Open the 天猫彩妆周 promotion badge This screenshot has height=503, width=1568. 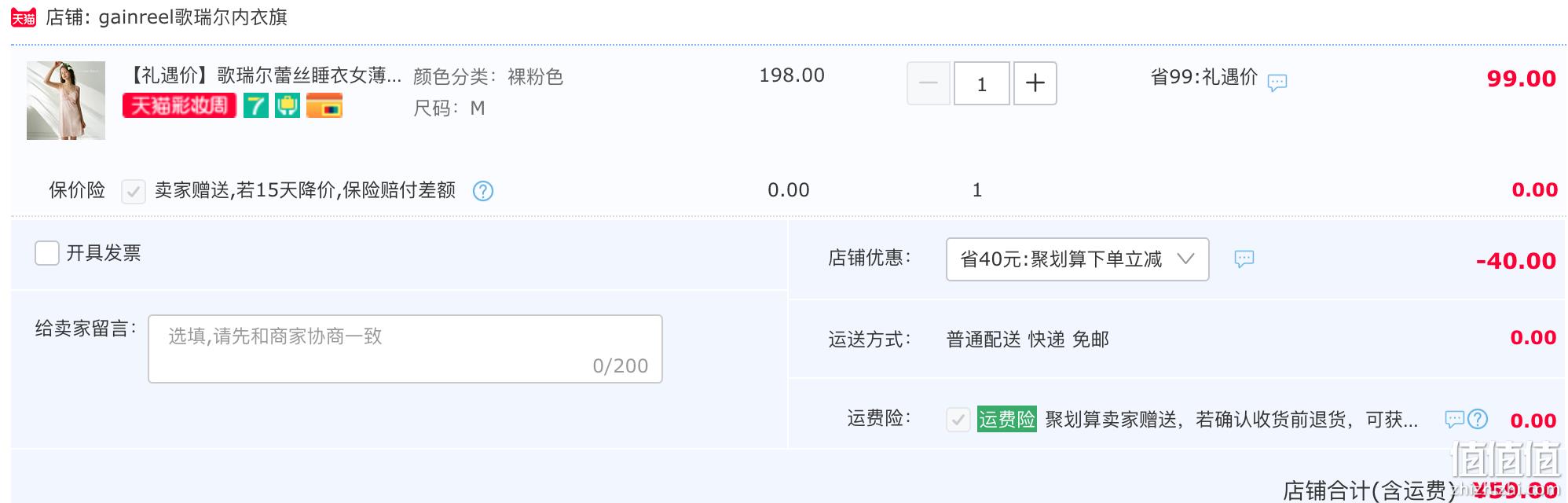[x=179, y=105]
